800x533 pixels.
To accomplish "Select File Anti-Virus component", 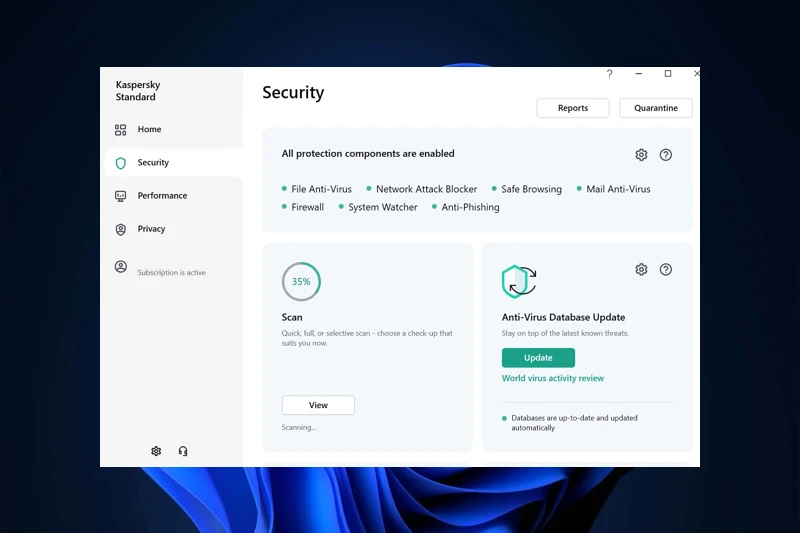I will pyautogui.click(x=317, y=189).
